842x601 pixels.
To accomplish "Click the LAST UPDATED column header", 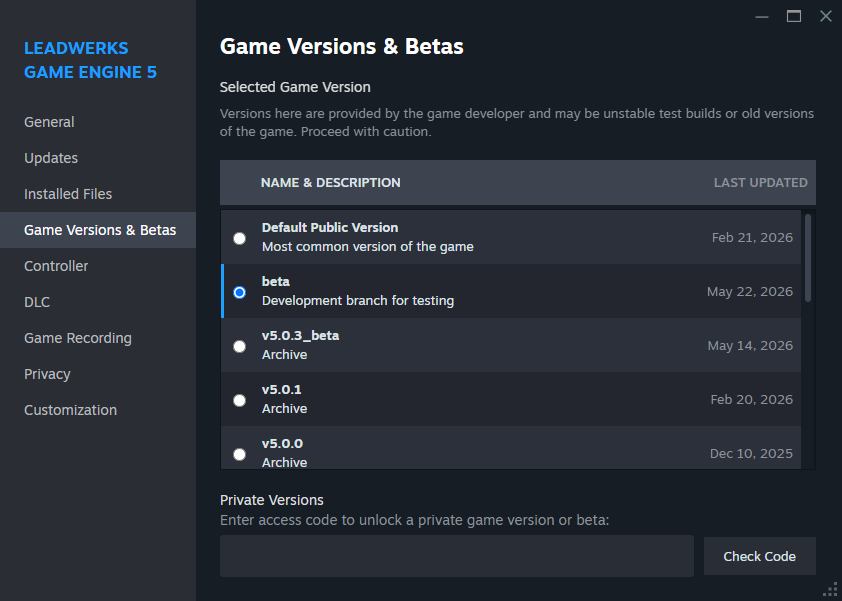I will click(x=760, y=183).
